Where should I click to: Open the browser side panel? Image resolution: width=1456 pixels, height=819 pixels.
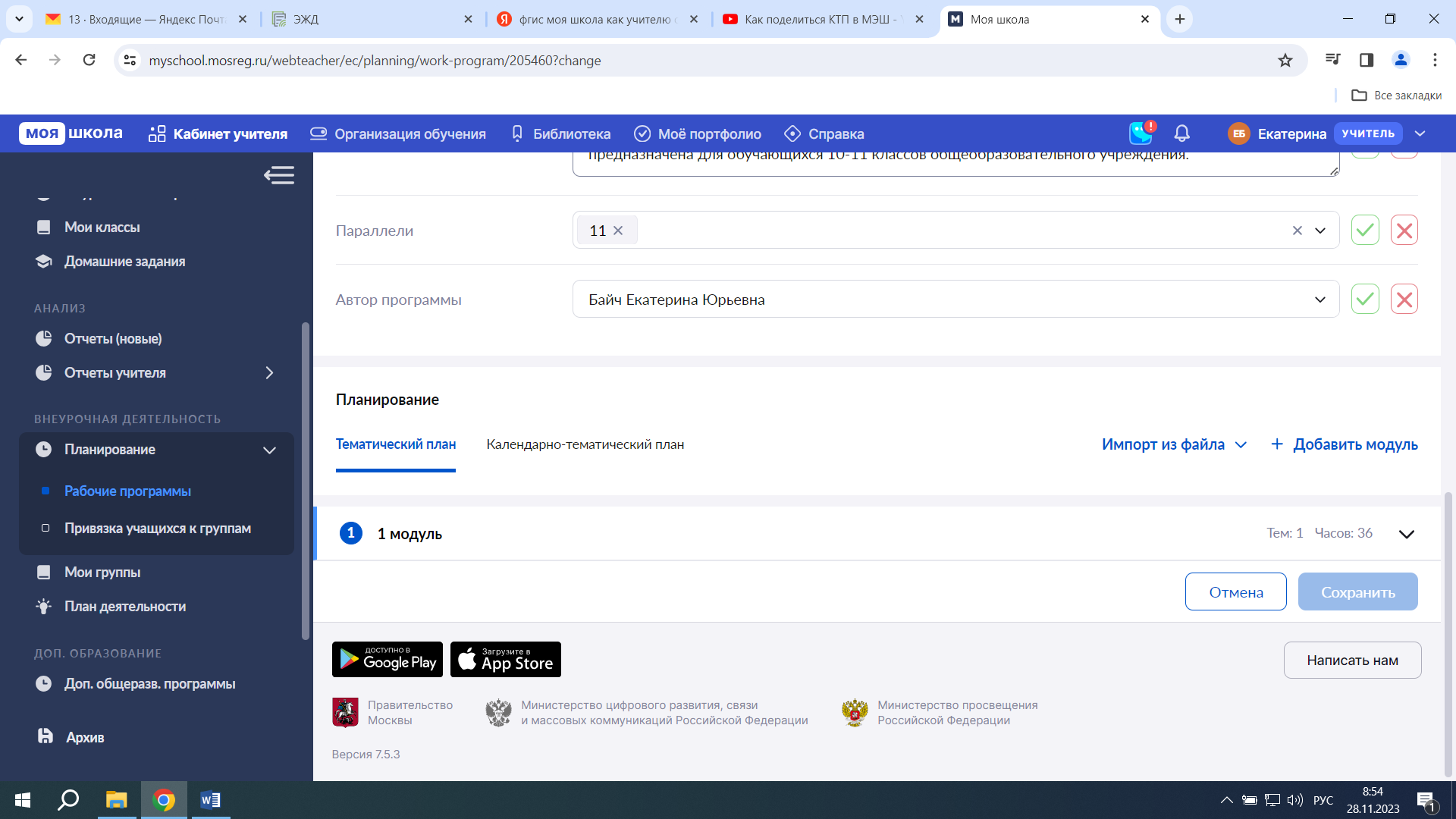(x=1367, y=60)
